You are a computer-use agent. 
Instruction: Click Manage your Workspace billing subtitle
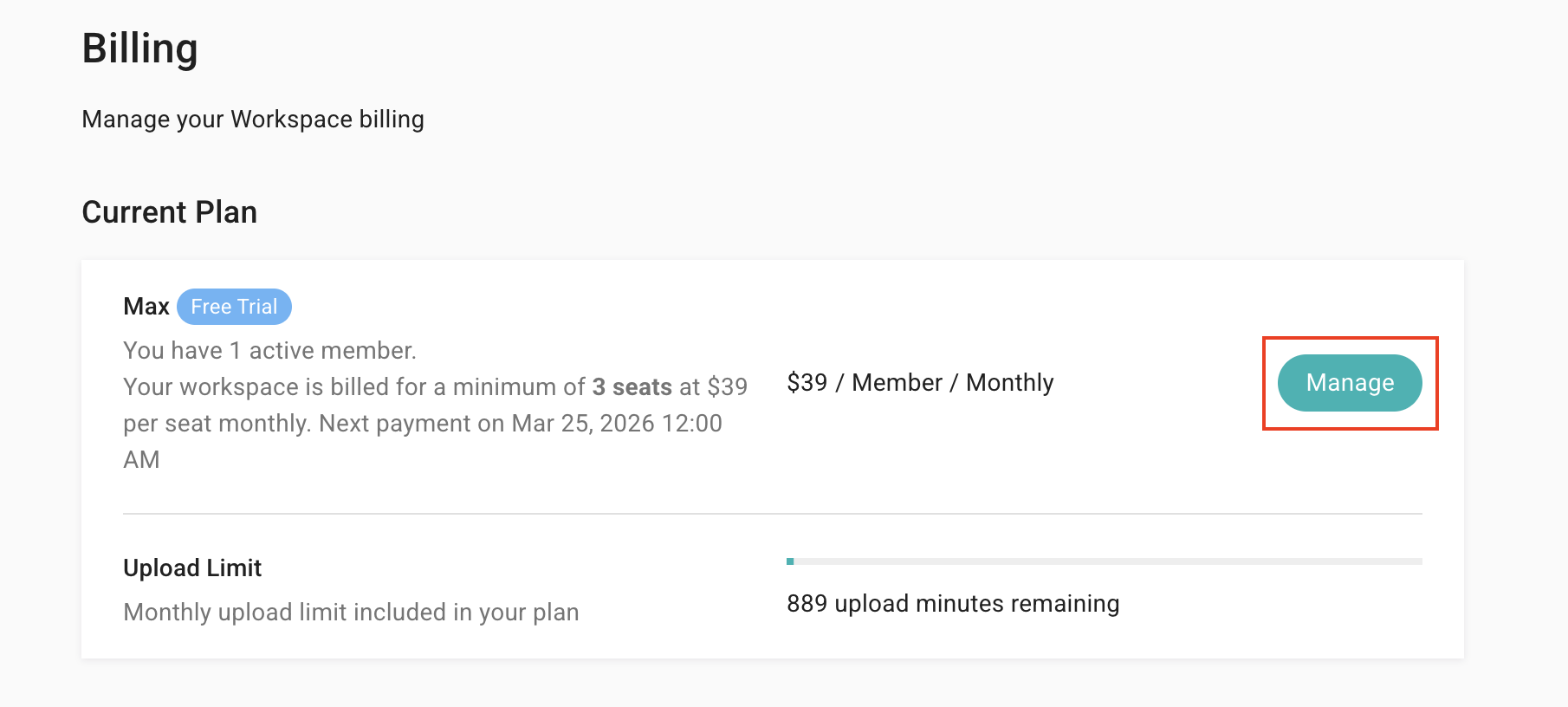tap(252, 120)
